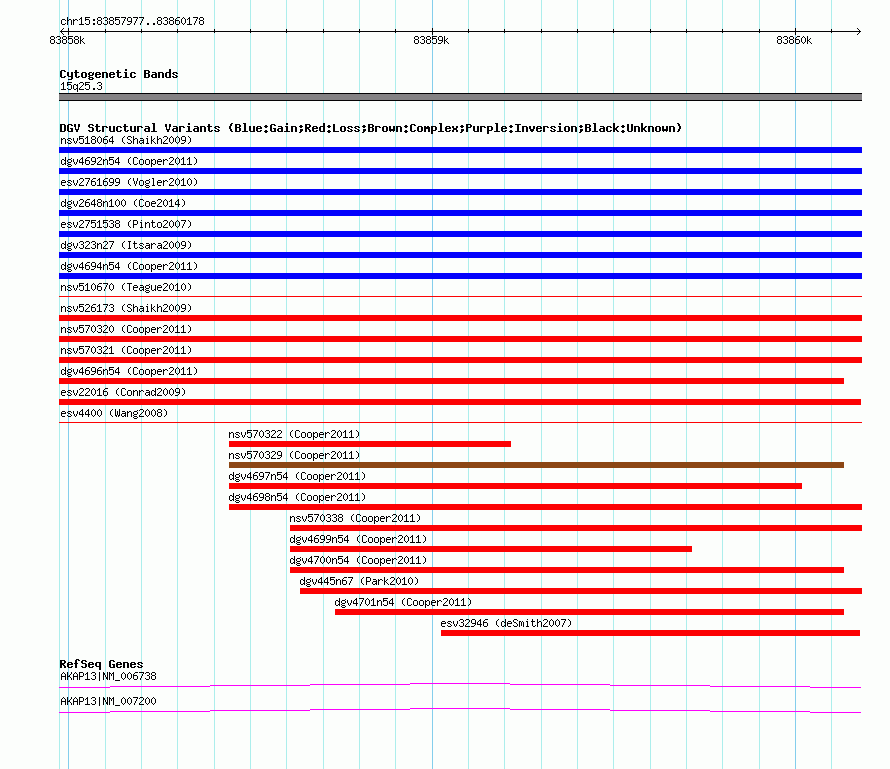Click the RefSeq Genes track title
Screen dimensions: 890x769
click(101, 664)
